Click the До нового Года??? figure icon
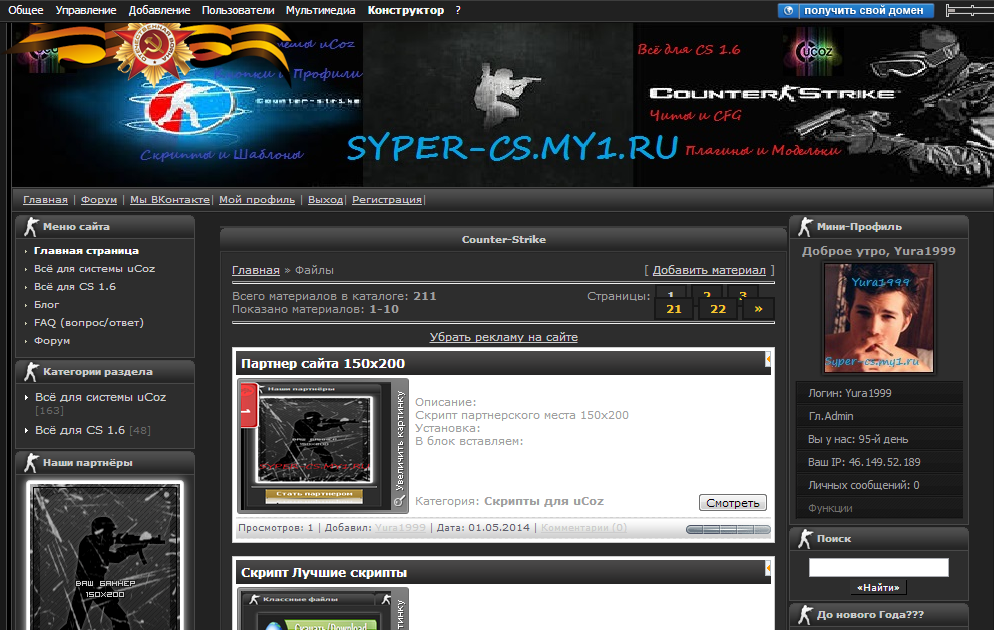The image size is (994, 630). click(804, 615)
